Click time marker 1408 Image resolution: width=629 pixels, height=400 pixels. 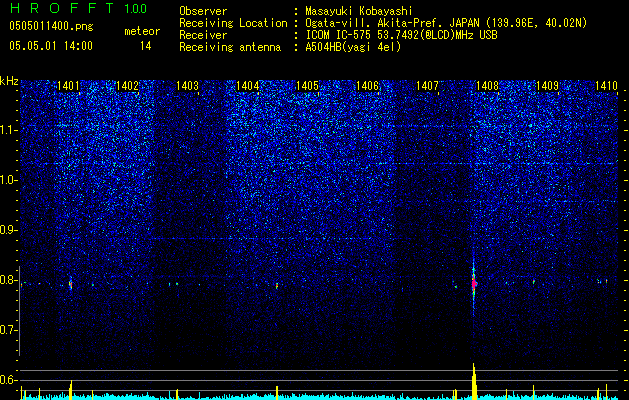[x=487, y=85]
